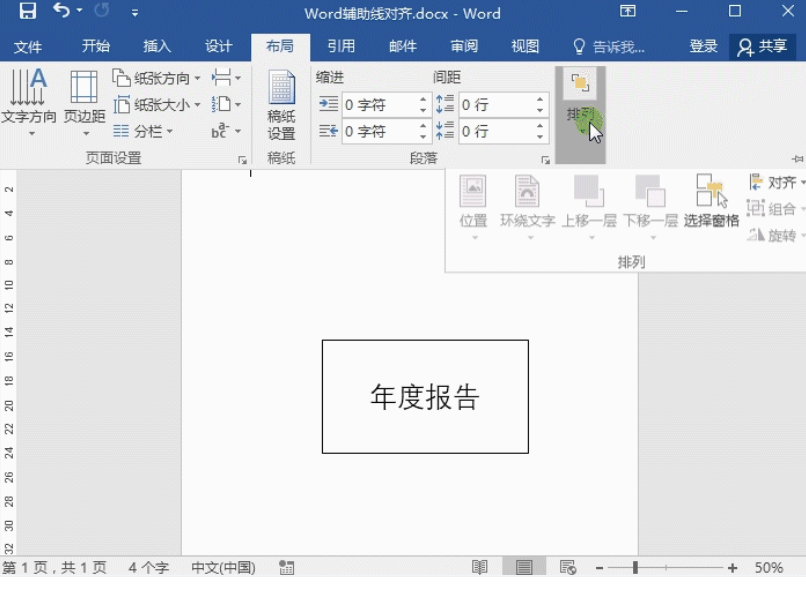Open the 页边距 margins menu
This screenshot has height=589, width=806.
click(x=85, y=103)
